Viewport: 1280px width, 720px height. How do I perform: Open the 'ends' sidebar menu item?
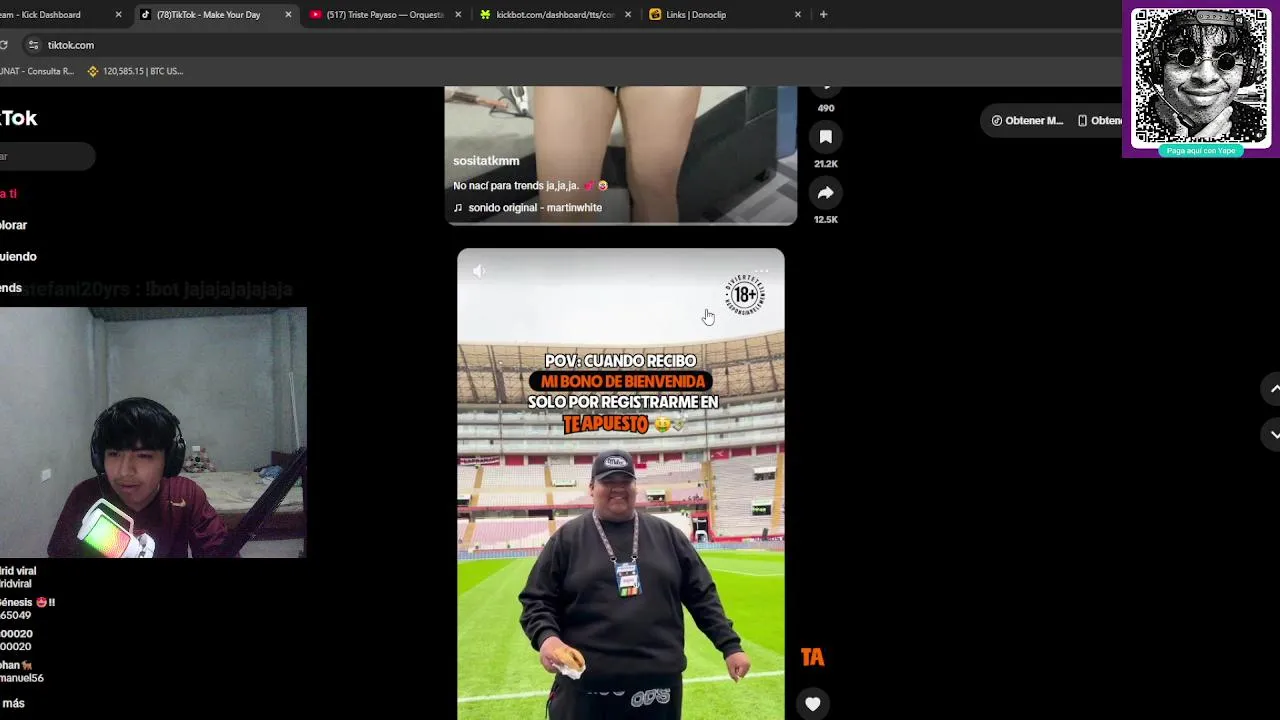[11, 288]
